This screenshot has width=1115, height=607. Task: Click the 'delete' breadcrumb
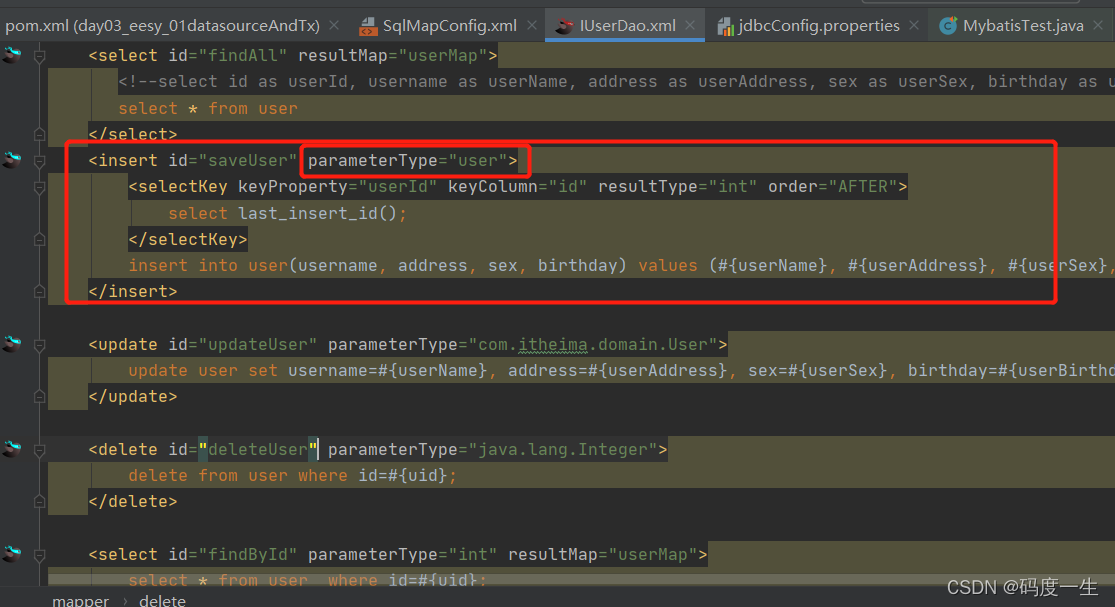click(x=162, y=601)
